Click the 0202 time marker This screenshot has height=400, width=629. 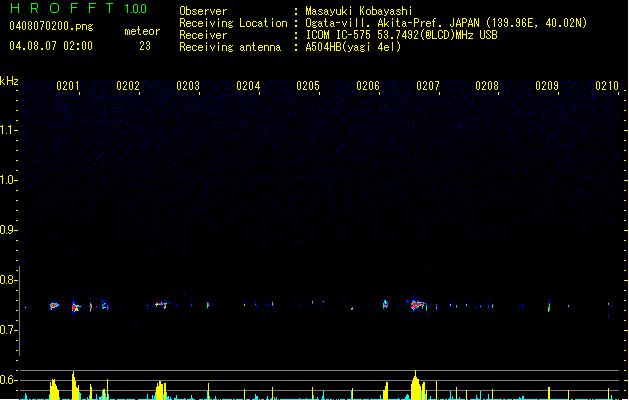click(128, 86)
